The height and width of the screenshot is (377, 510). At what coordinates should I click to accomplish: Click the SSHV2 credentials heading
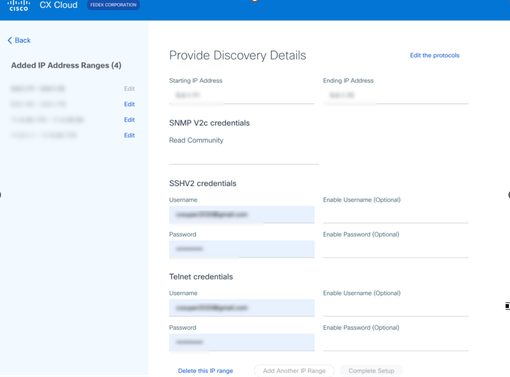click(203, 183)
